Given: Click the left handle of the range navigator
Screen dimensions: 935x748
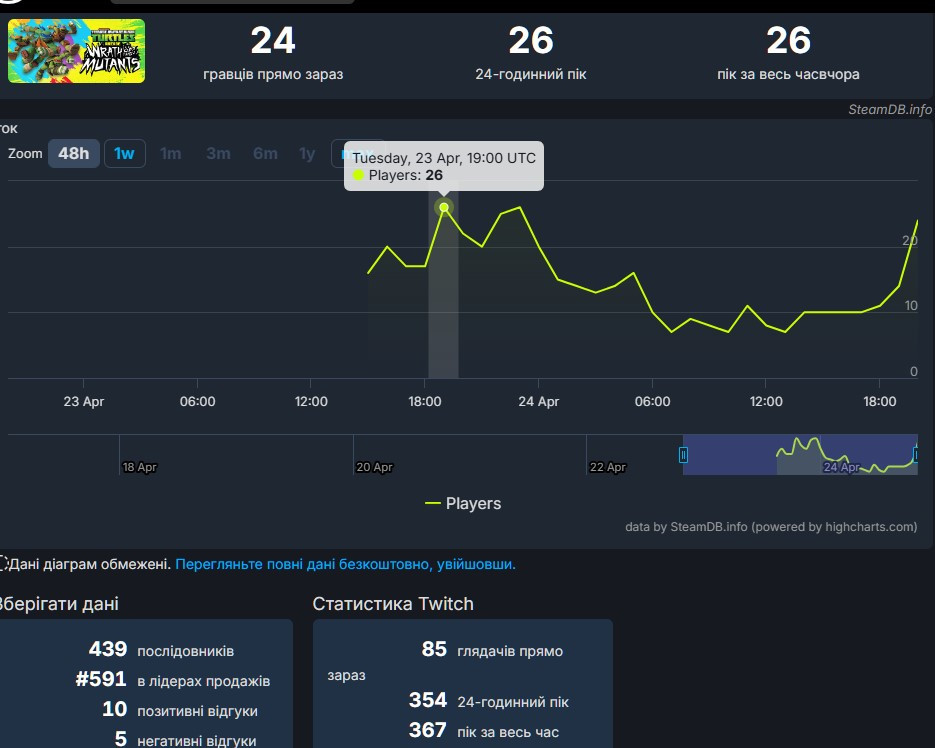Looking at the screenshot, I should (684, 455).
